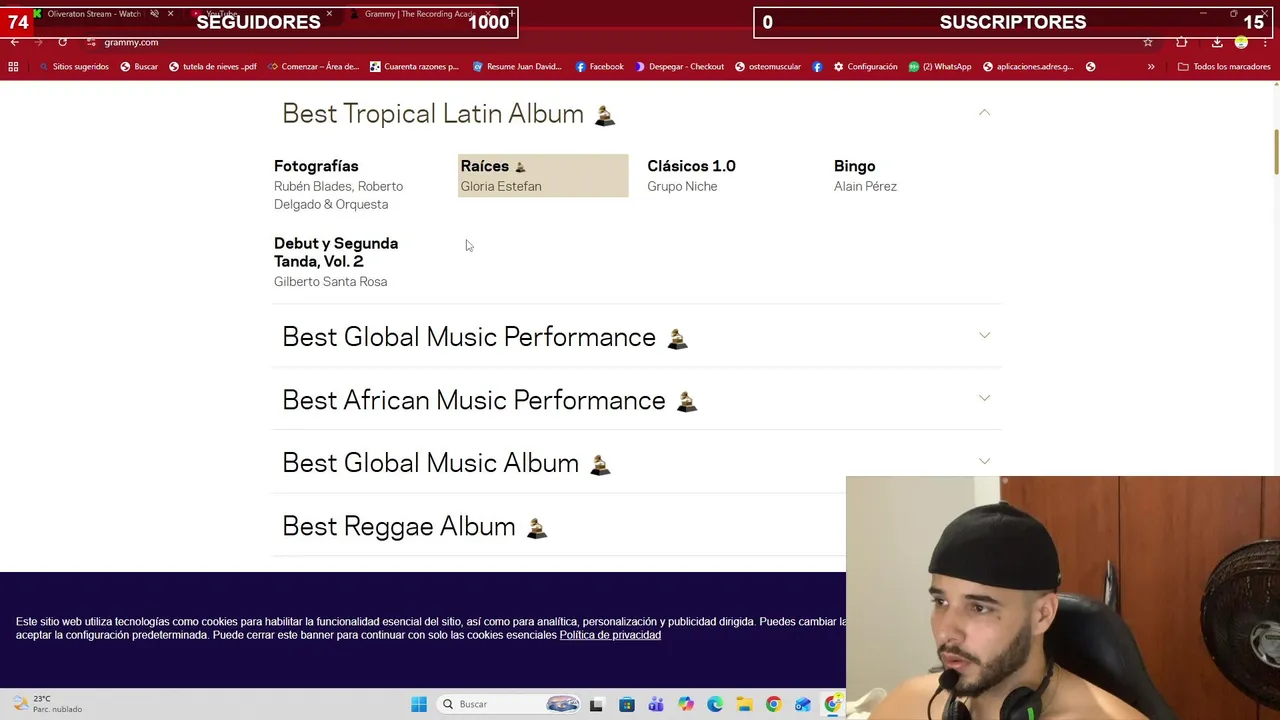Open Todos los marcadores folder
This screenshot has height=720, width=1280.
(1224, 67)
